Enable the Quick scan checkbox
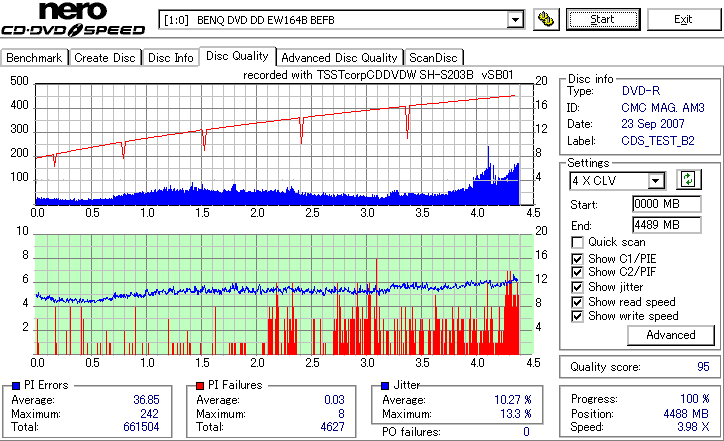The height and width of the screenshot is (441, 724). 577,242
